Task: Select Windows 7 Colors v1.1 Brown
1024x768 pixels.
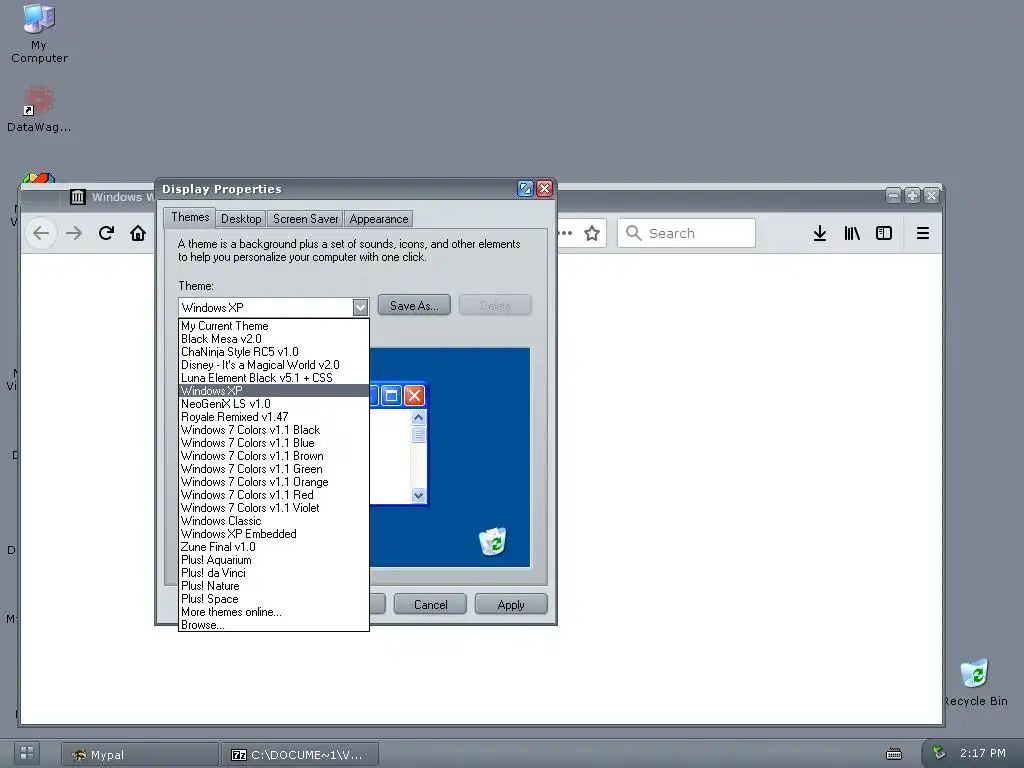Action: (x=274, y=456)
